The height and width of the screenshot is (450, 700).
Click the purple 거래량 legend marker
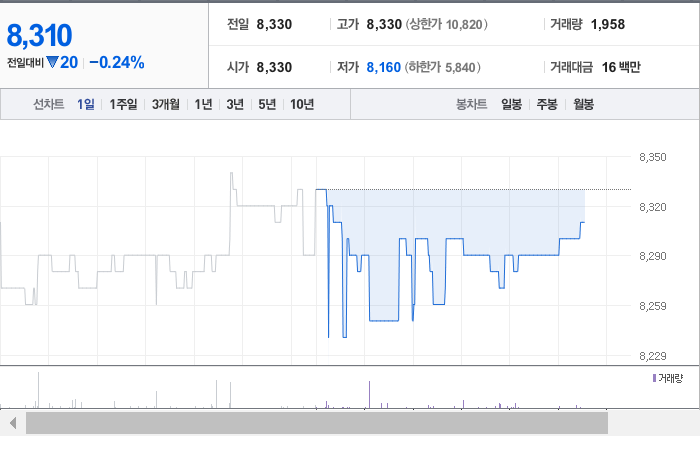coord(654,378)
